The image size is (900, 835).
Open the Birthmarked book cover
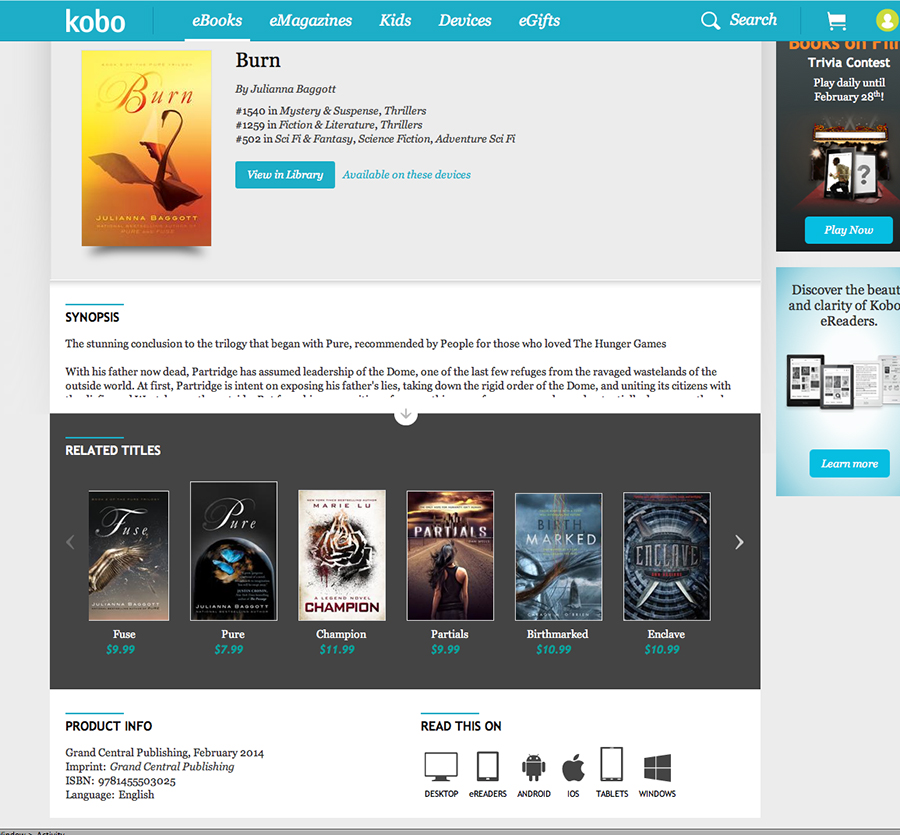point(558,557)
